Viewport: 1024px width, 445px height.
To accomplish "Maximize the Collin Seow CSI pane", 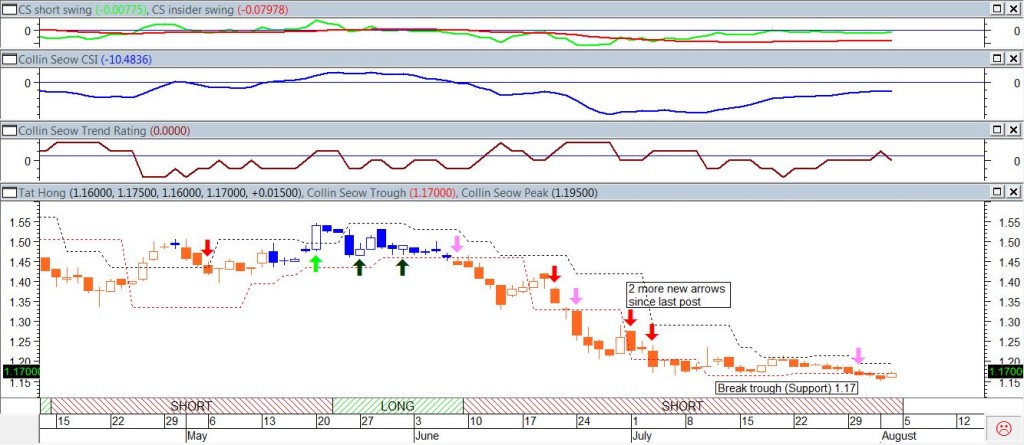I will click(x=997, y=59).
